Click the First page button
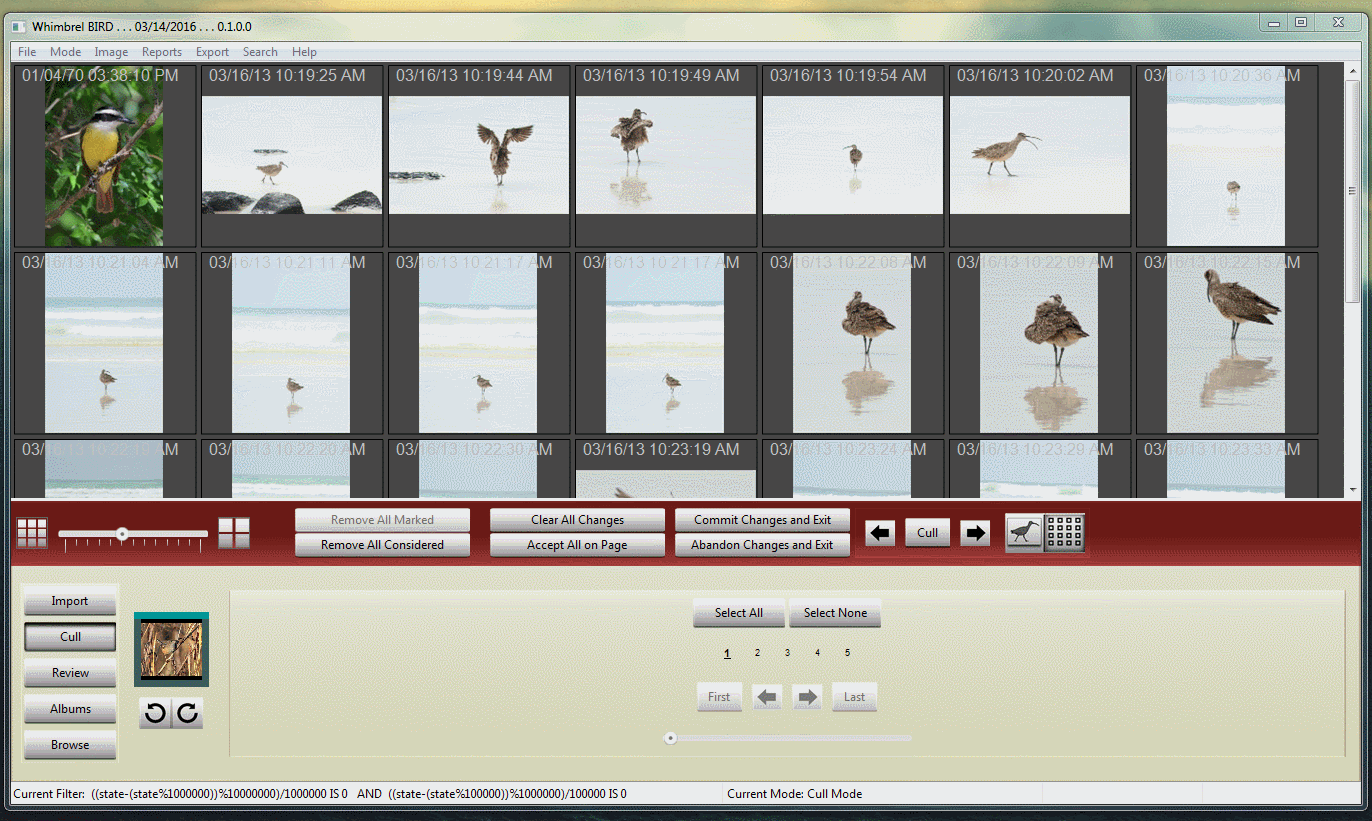This screenshot has height=821, width=1372. (x=719, y=697)
